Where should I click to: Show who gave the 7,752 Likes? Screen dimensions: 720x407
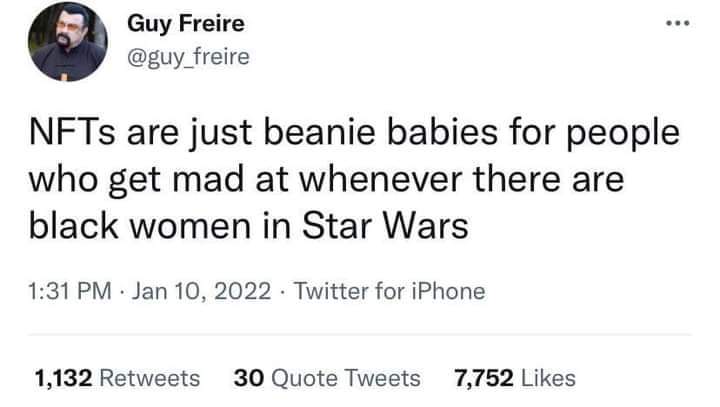[515, 379]
